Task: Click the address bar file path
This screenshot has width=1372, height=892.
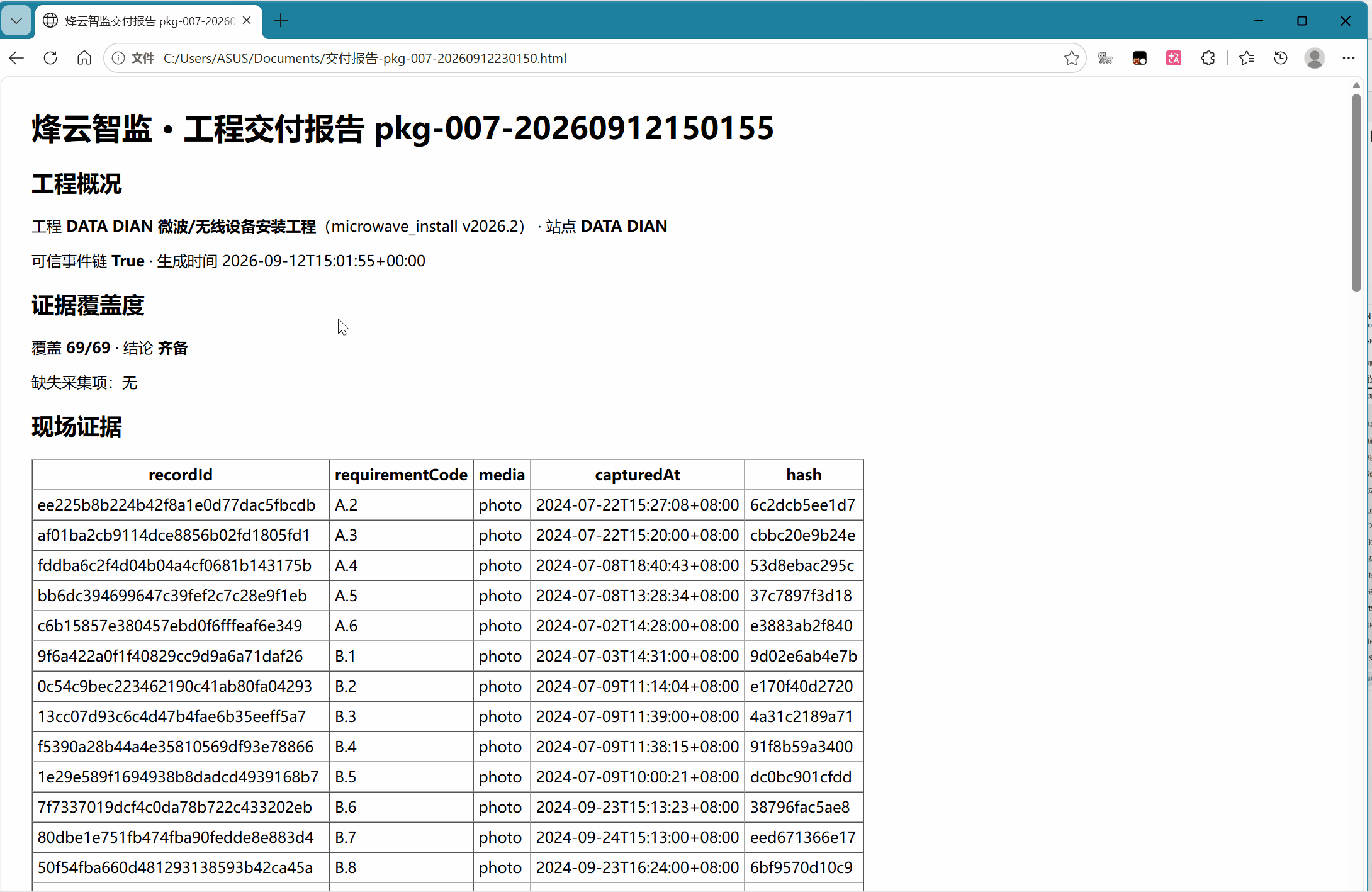Action: coord(365,58)
